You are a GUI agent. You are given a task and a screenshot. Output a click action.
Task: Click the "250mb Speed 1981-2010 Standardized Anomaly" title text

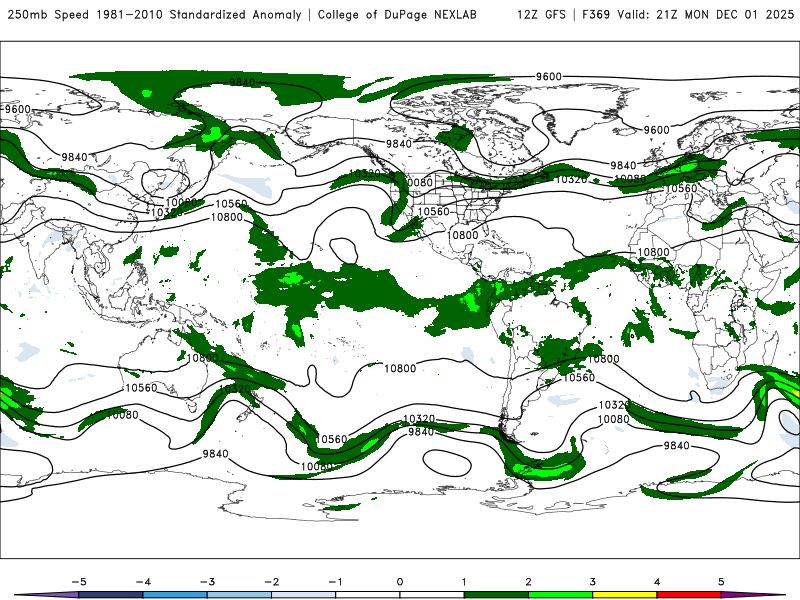tap(154, 14)
